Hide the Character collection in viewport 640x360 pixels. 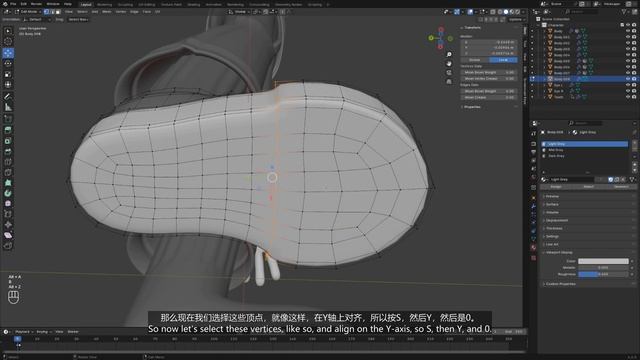point(628,25)
